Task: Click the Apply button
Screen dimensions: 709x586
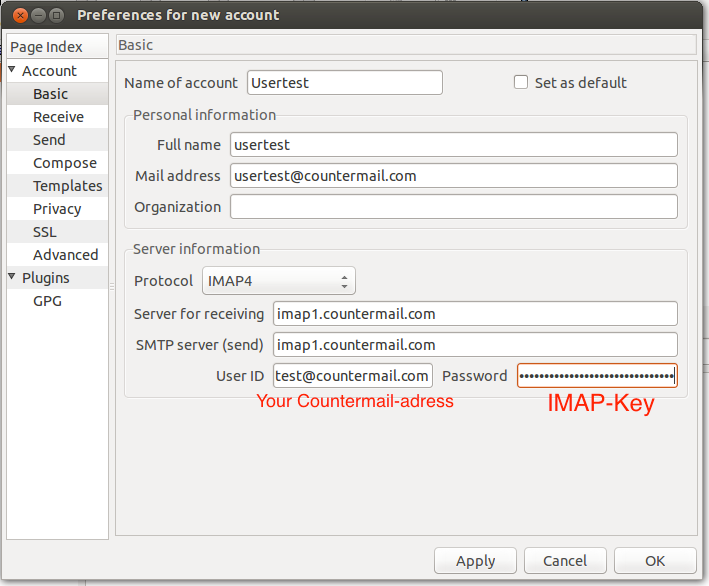Action: coord(475,561)
